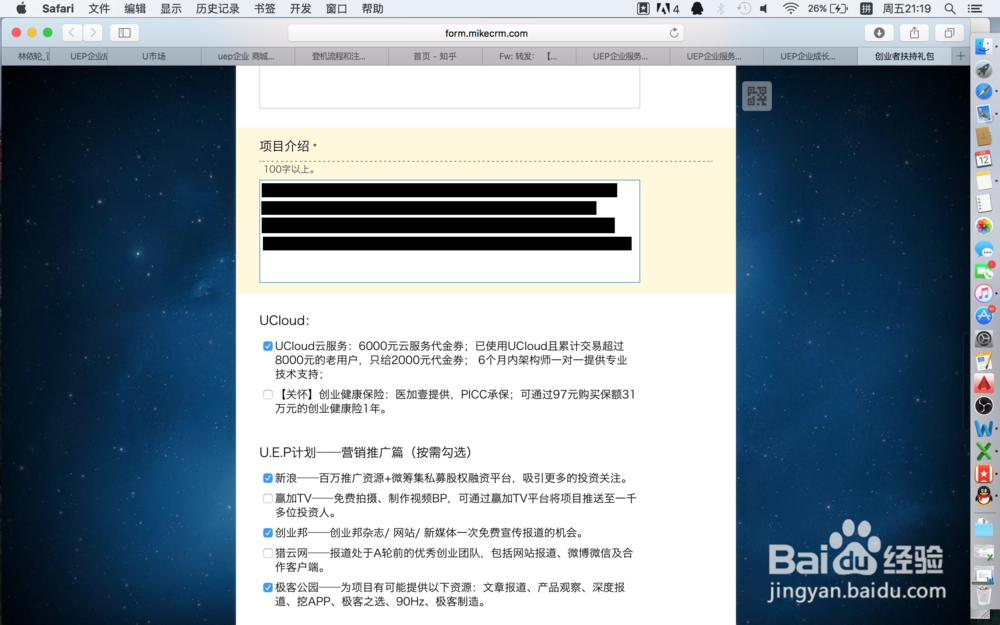Open Photos in the Dock
This screenshot has height=625, width=1000.
click(983, 226)
